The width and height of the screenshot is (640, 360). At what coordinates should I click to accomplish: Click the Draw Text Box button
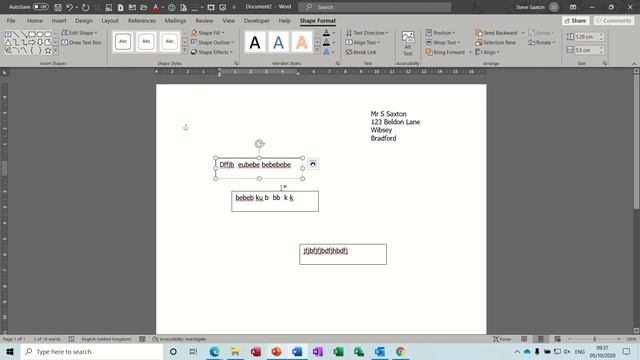click(x=81, y=42)
